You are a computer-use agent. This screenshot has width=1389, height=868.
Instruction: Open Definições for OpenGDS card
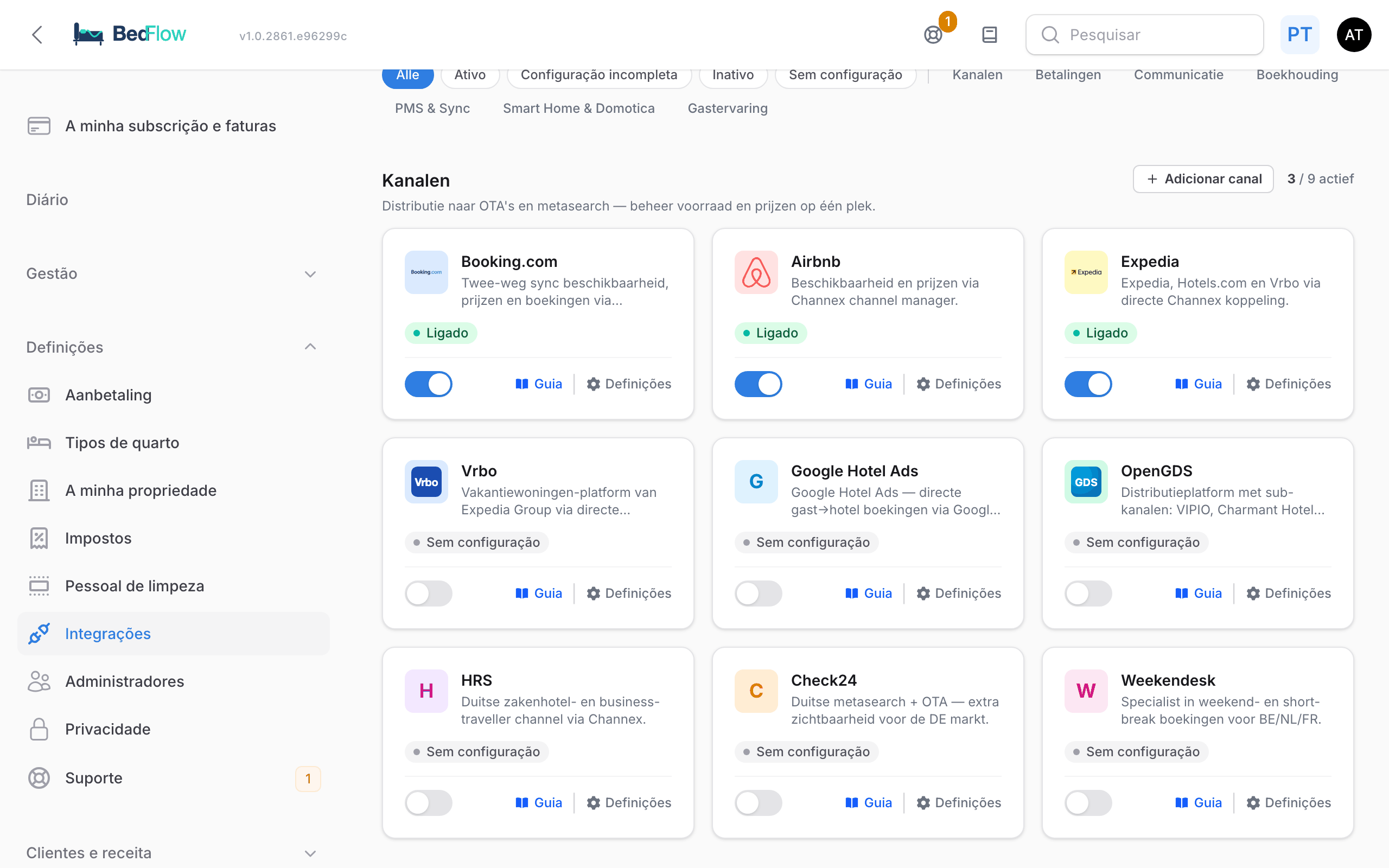point(1289,593)
